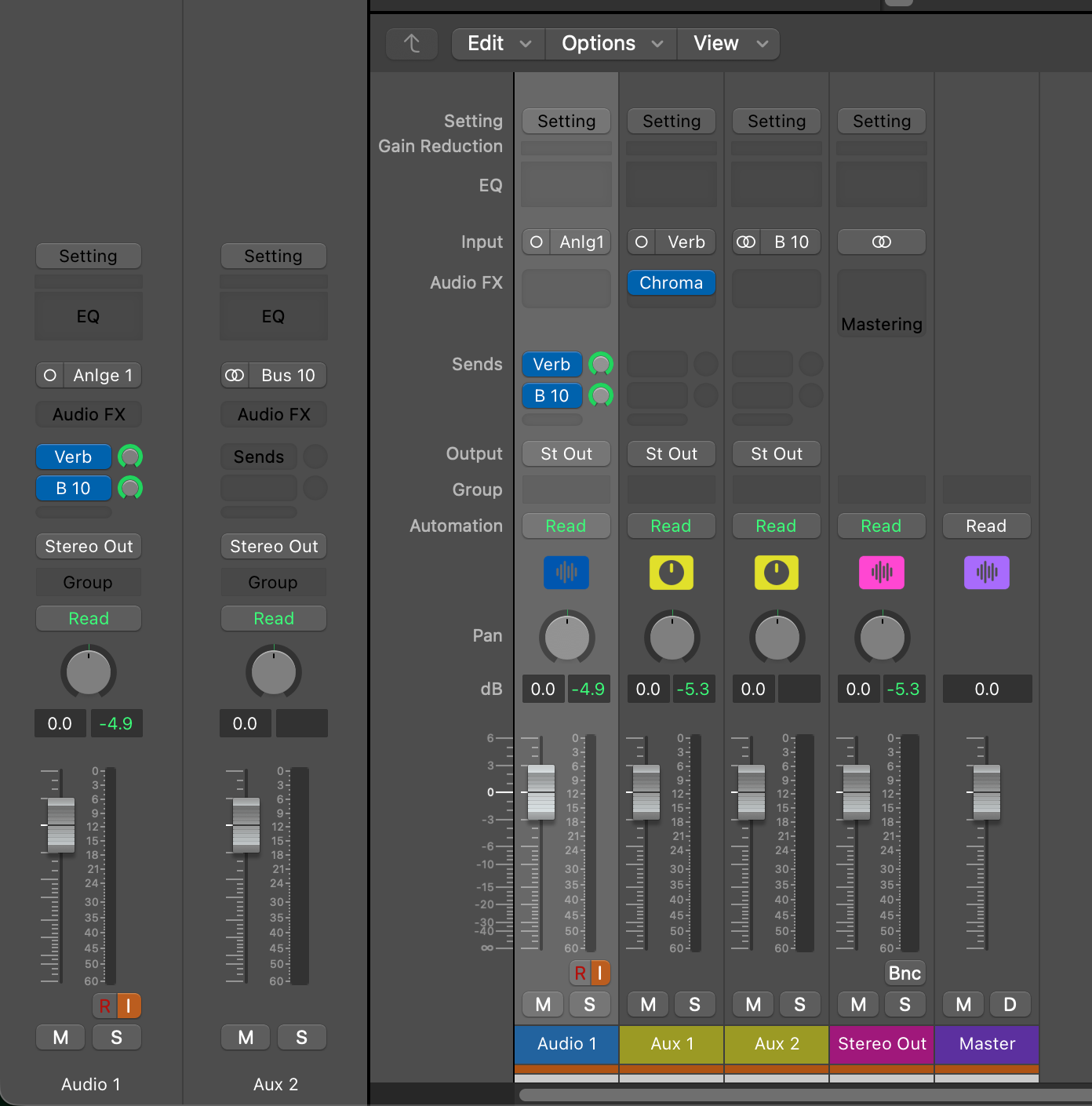Click the stereo format icon beside Bus 10 in inspector
This screenshot has width=1092, height=1106.
click(235, 376)
